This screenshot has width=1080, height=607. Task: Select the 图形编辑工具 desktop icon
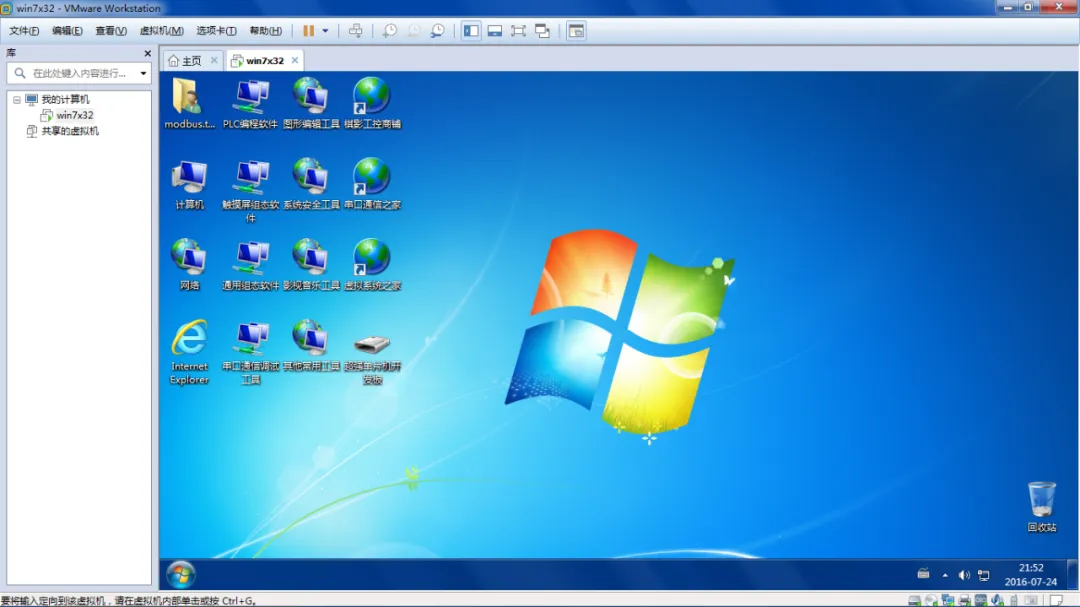(x=311, y=103)
